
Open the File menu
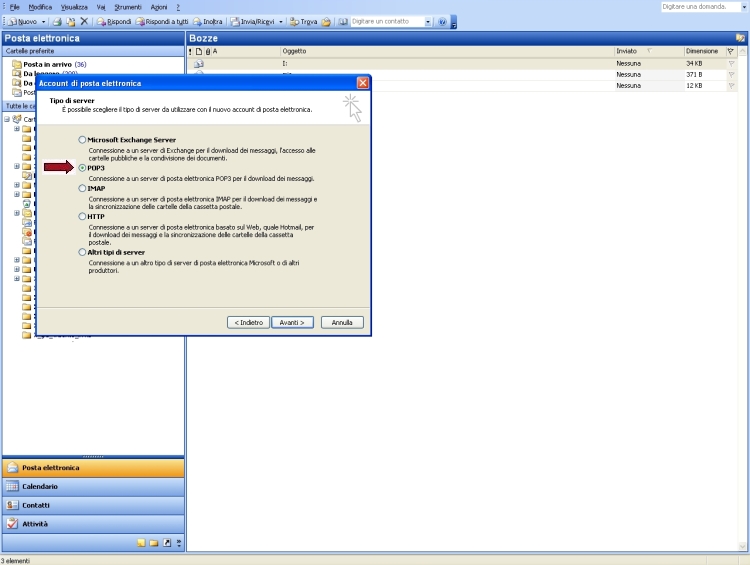pyautogui.click(x=15, y=7)
